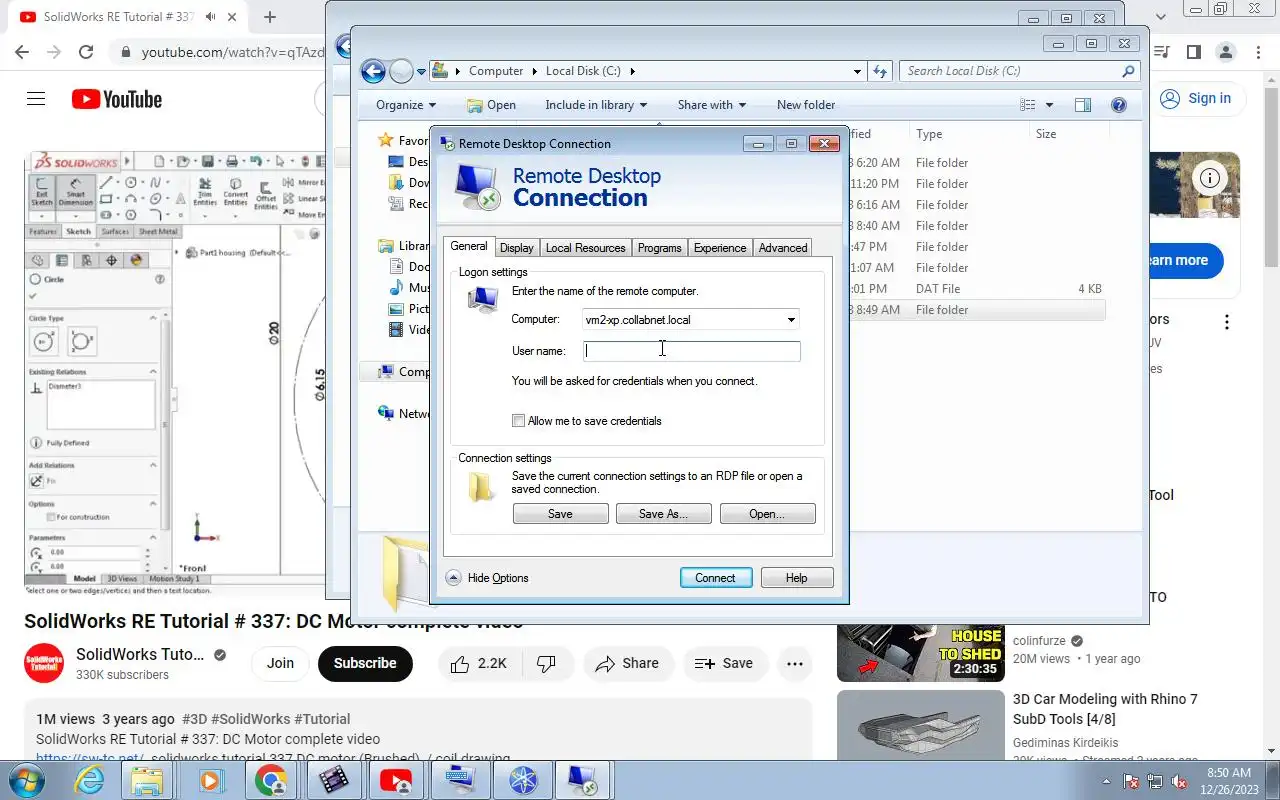Reload the YouTube page in Chrome
Image resolution: width=1280 pixels, height=800 pixels.
tap(86, 52)
